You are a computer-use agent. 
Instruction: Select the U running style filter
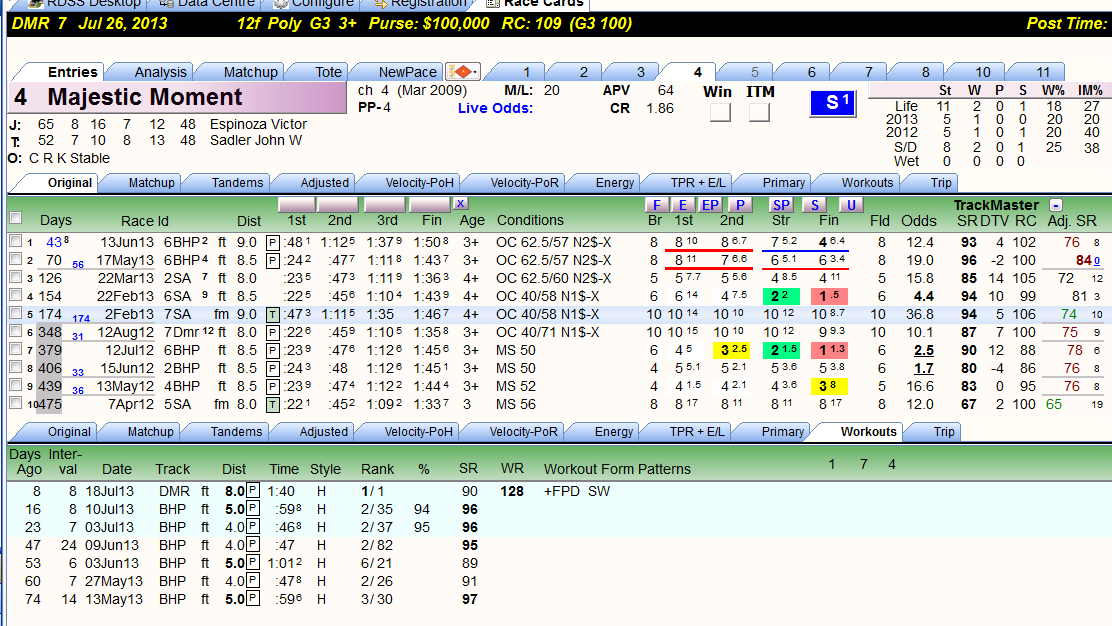tap(851, 205)
